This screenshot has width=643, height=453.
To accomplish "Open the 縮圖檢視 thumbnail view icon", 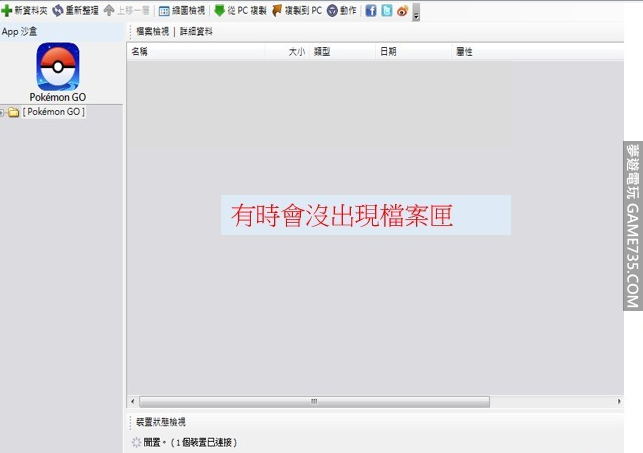I will 164,11.
